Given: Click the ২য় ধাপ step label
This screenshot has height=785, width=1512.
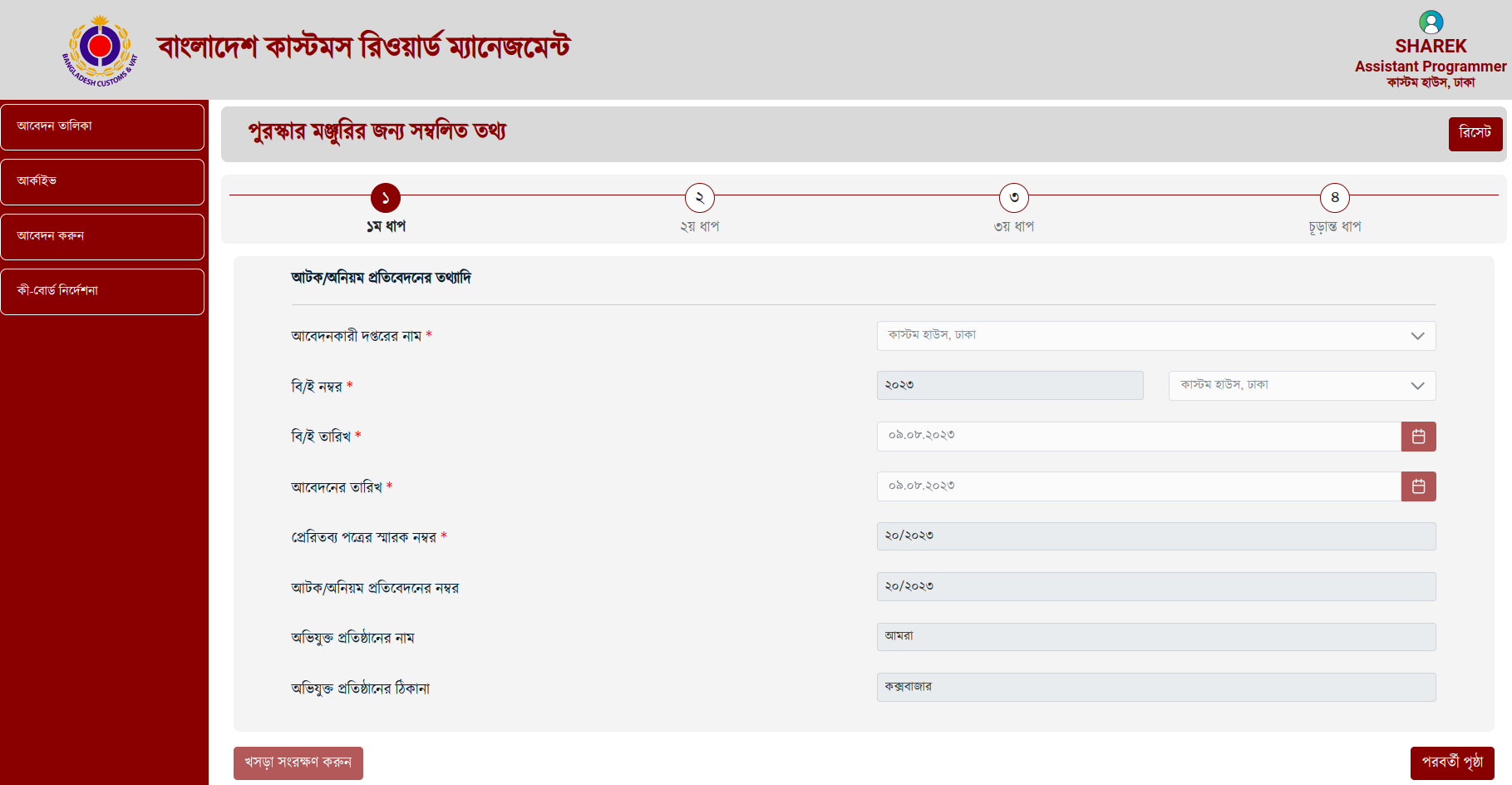Looking at the screenshot, I should coord(700,226).
